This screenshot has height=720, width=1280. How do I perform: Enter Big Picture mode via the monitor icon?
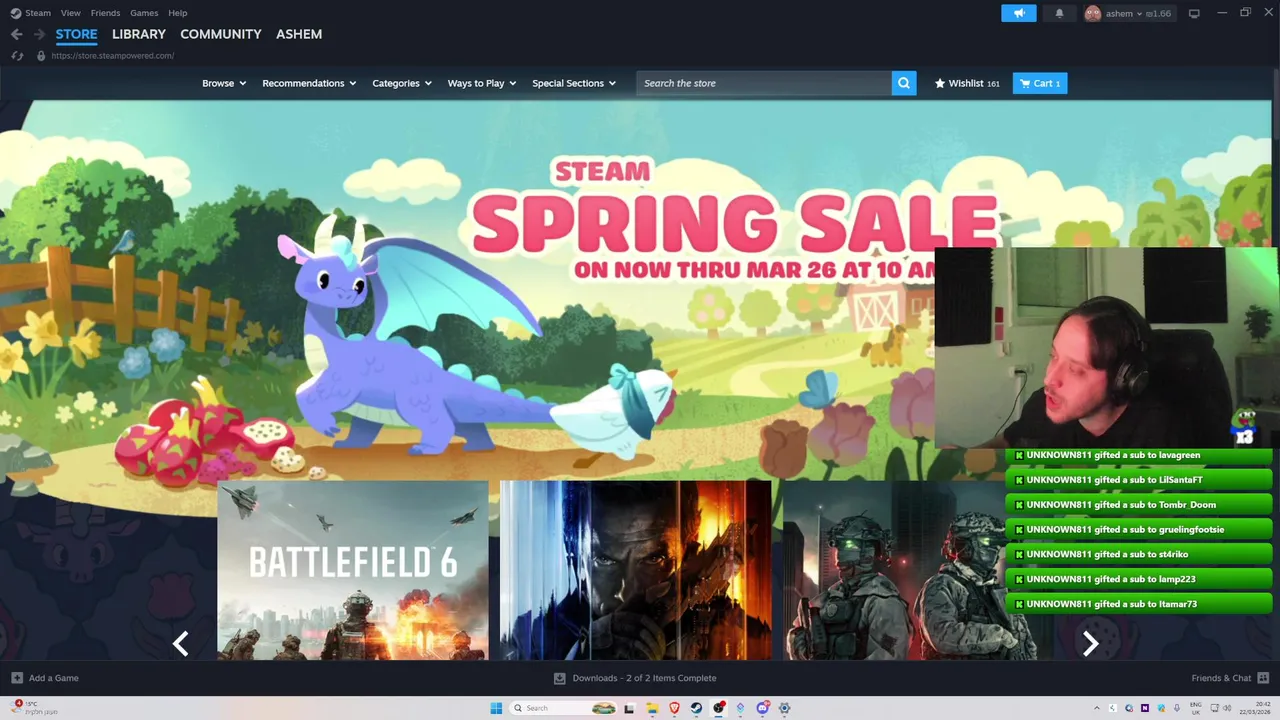pyautogui.click(x=1194, y=13)
